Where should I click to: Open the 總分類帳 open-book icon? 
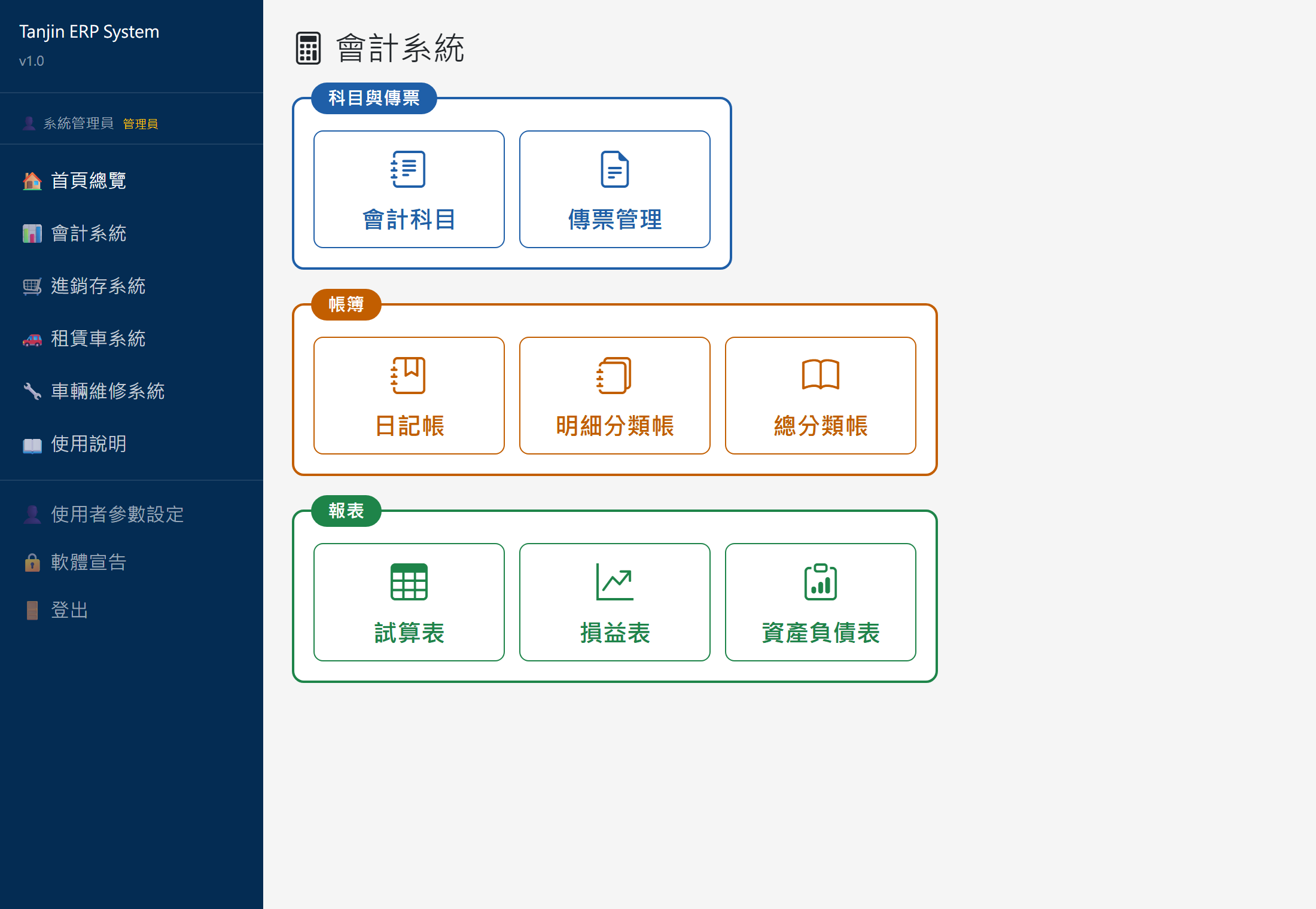click(x=820, y=375)
